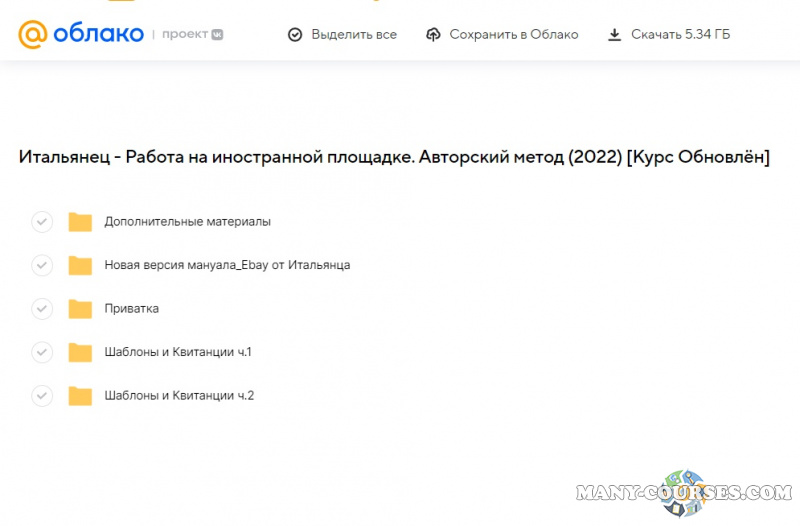Open the Шаблоны и Квитанции ч.2 folder icon
Viewport: 800px width, 526px height.
point(80,396)
